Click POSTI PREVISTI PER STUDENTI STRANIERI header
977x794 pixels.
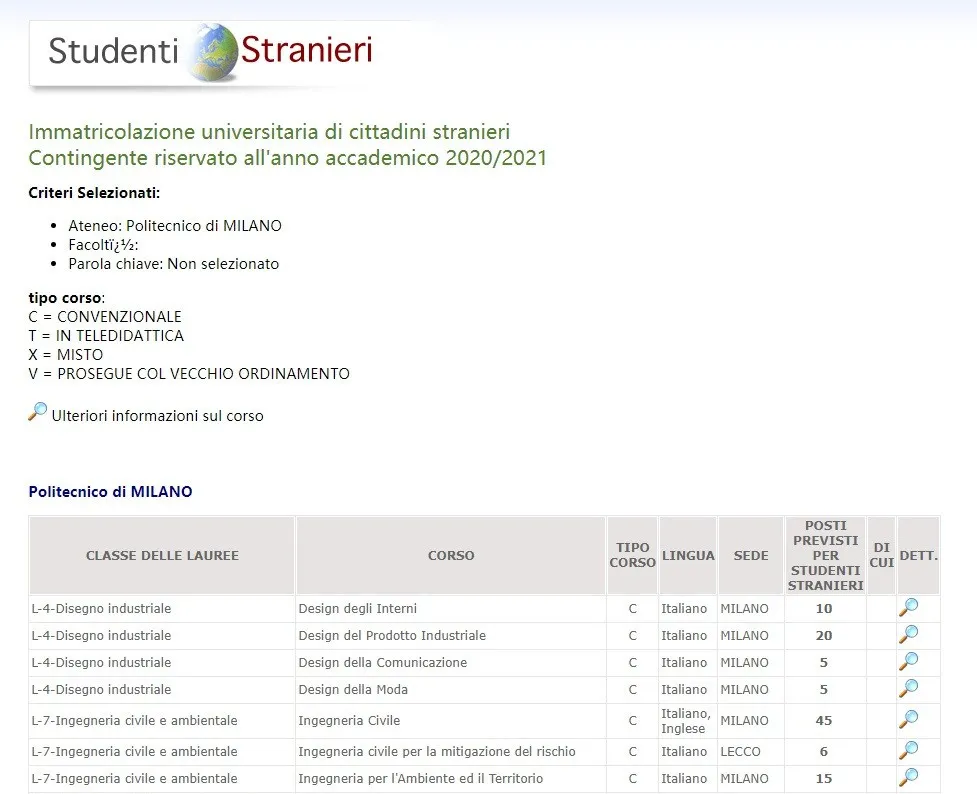tap(826, 555)
